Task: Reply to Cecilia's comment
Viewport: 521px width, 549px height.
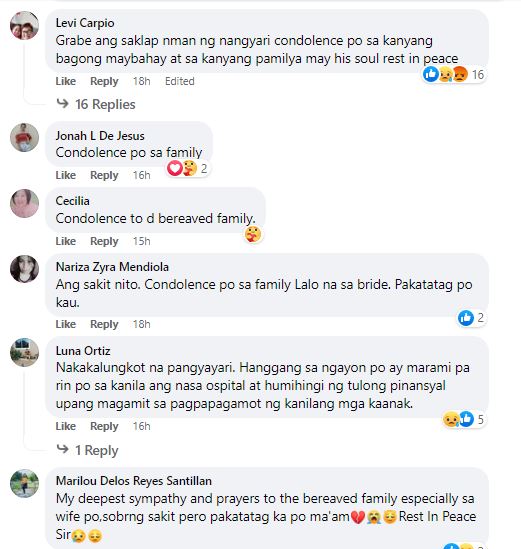Action: tap(104, 241)
